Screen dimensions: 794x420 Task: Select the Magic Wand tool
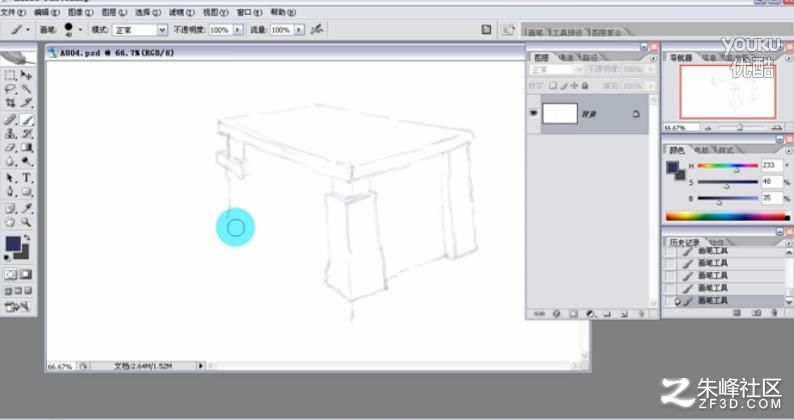pyautogui.click(x=26, y=89)
